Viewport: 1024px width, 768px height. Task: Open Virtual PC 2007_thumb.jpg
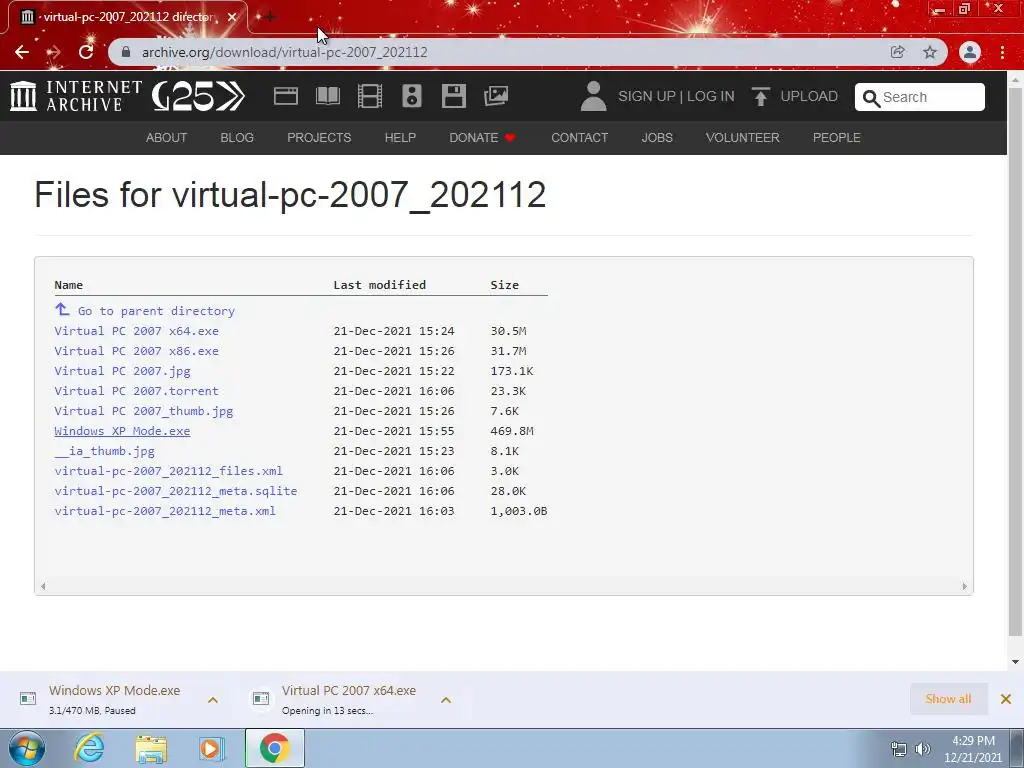pyautogui.click(x=144, y=411)
